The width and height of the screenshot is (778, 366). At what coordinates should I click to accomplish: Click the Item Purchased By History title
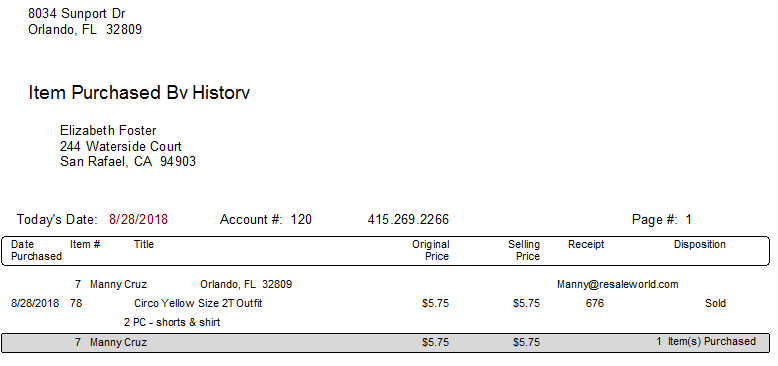coord(139,93)
